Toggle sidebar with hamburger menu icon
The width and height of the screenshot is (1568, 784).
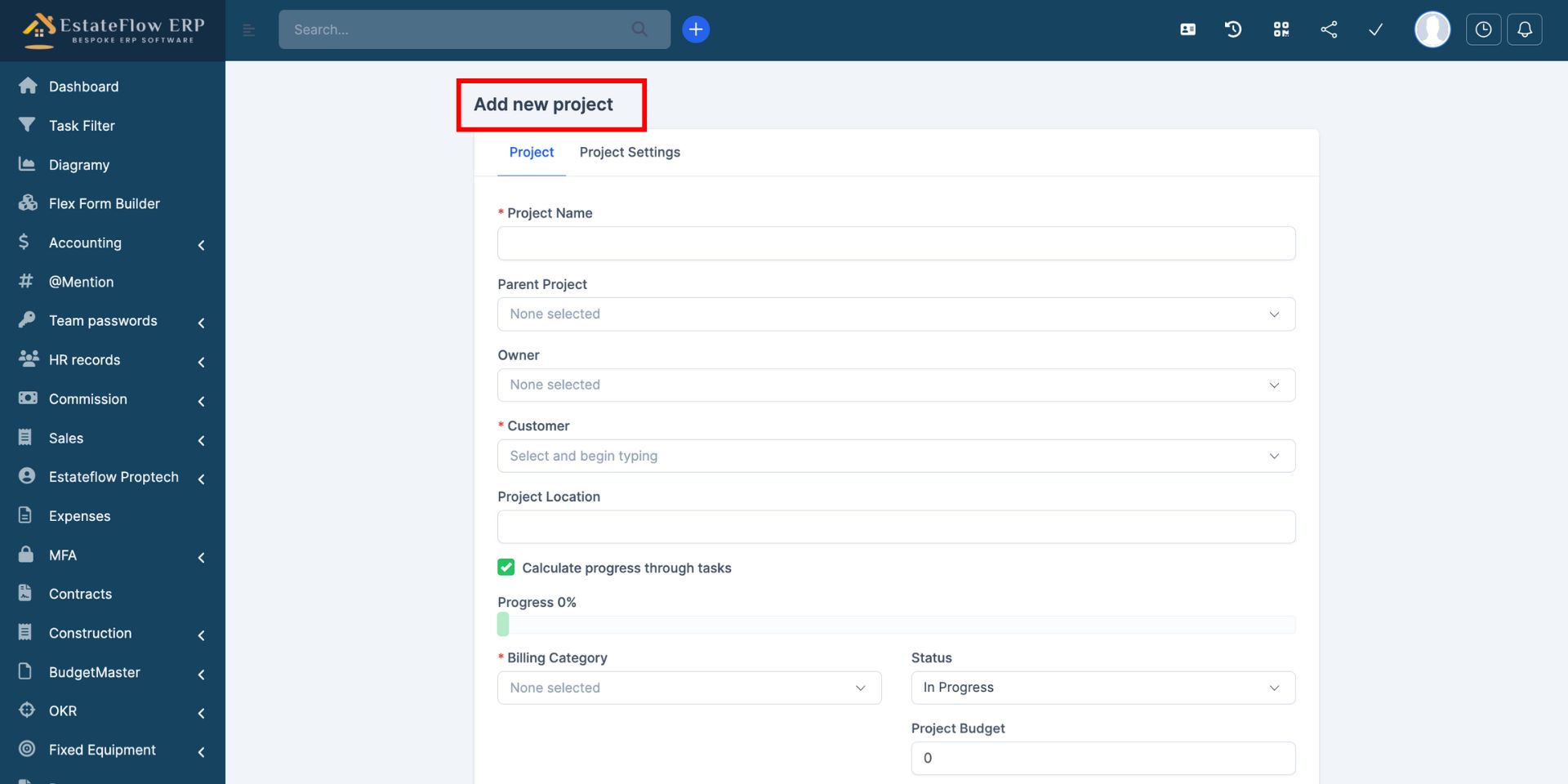point(249,30)
